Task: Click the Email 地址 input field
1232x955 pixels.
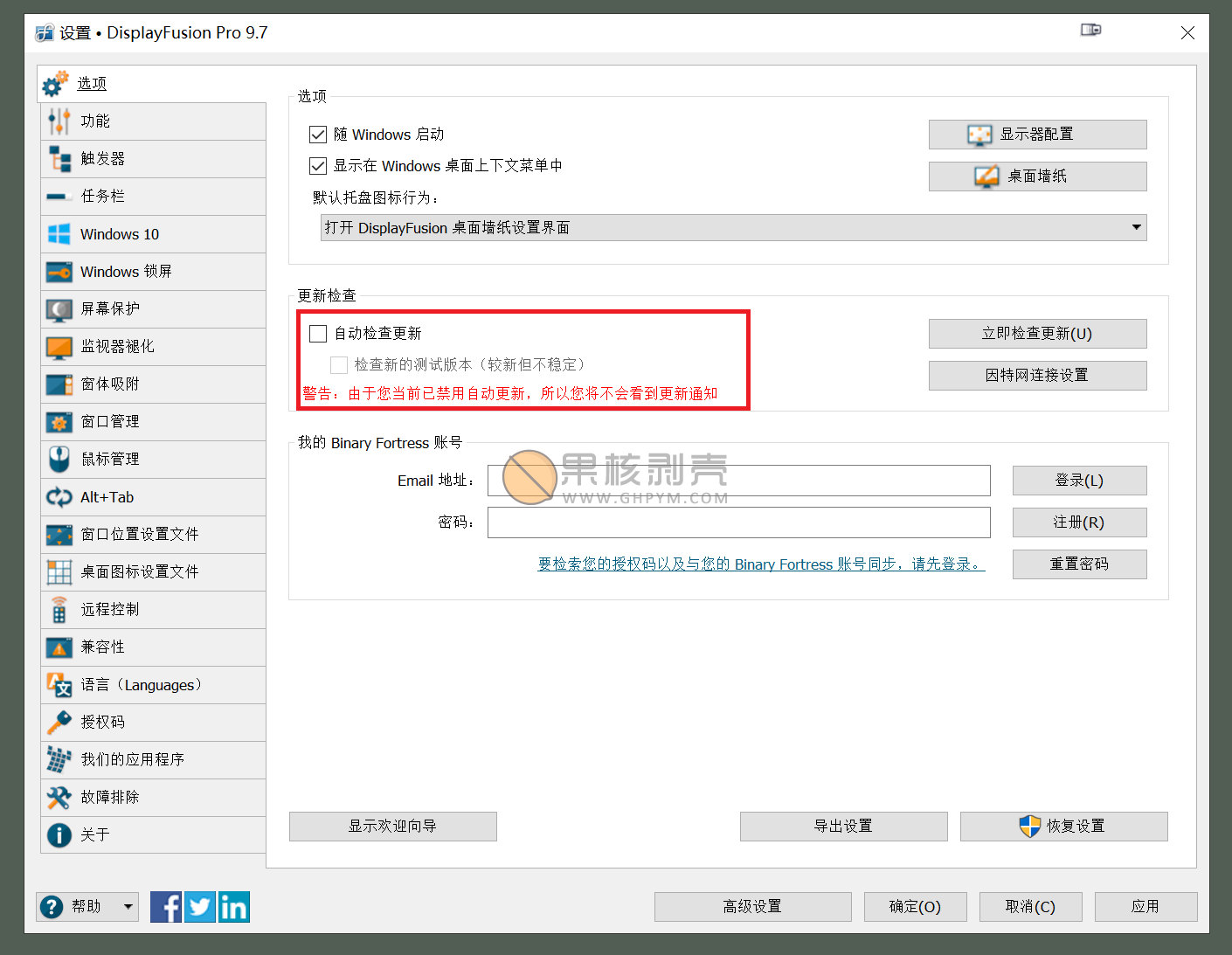Action: [738, 481]
